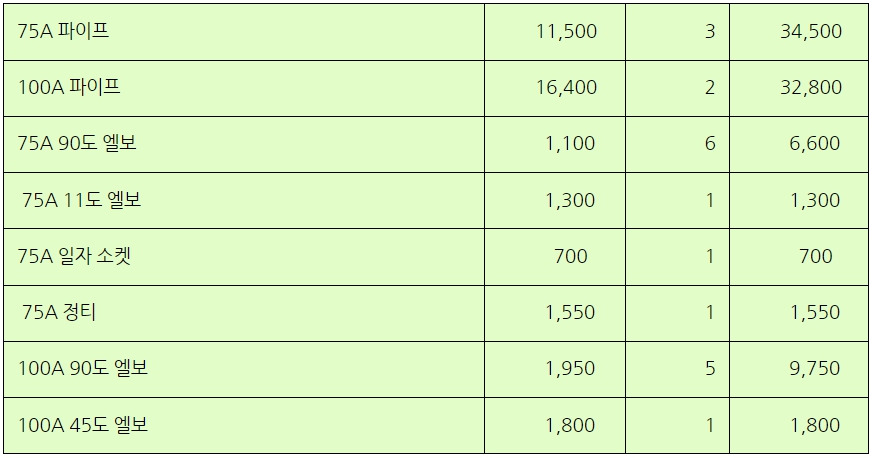Select the 1,100 unit price cell
The height and width of the screenshot is (458, 872).
[x=555, y=145]
